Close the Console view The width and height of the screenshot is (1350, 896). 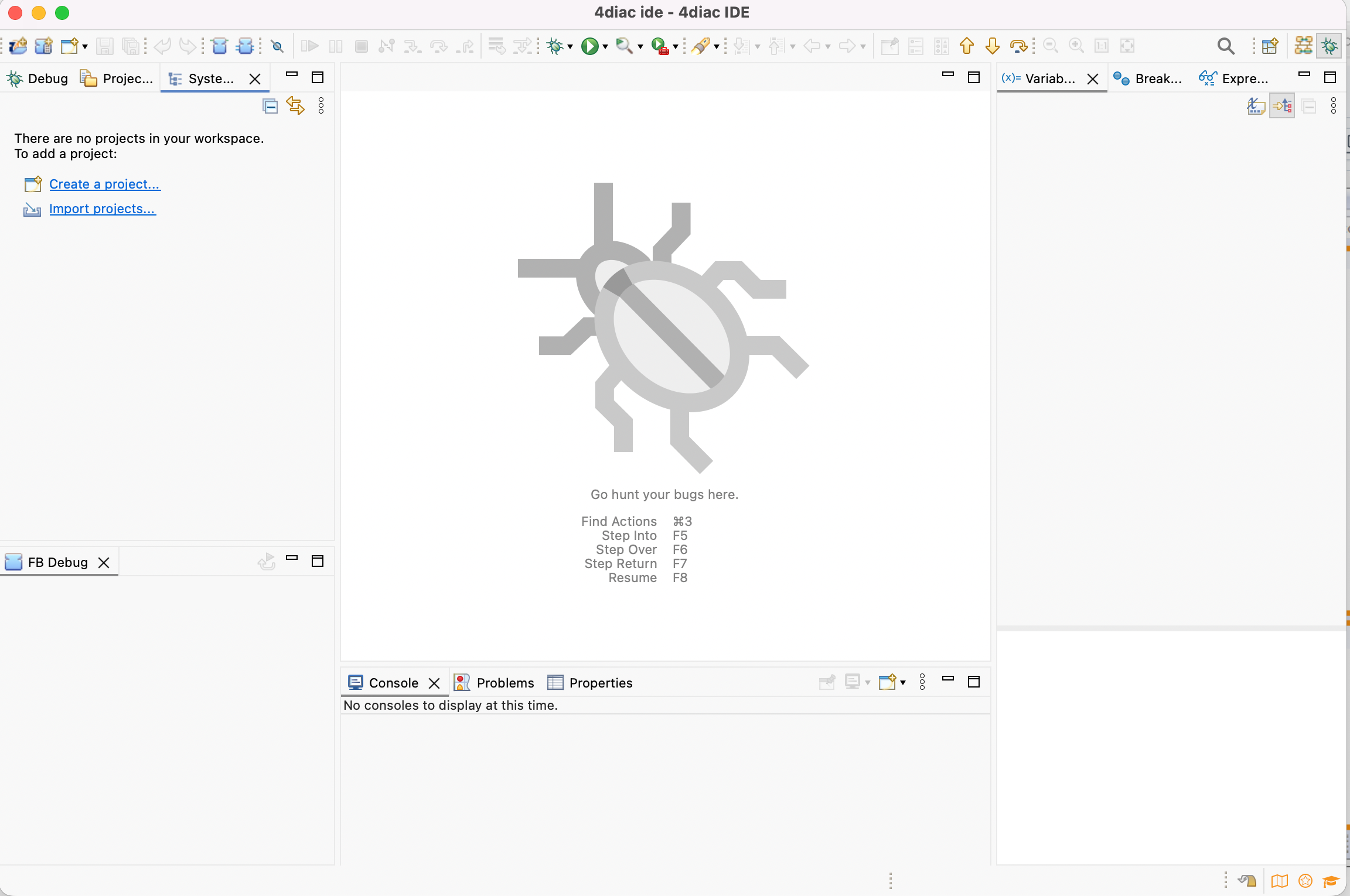tap(434, 683)
